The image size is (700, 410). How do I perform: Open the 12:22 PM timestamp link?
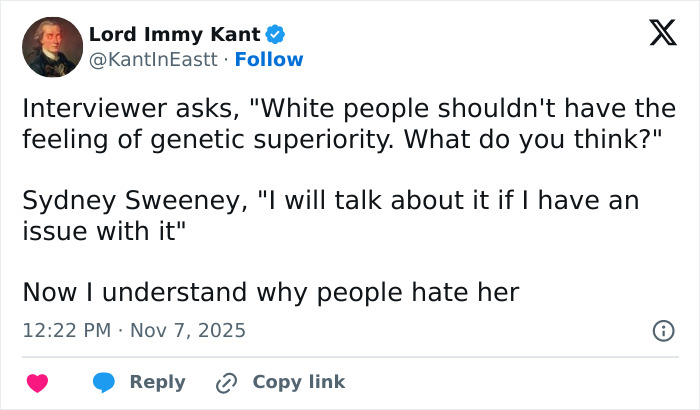click(65, 330)
